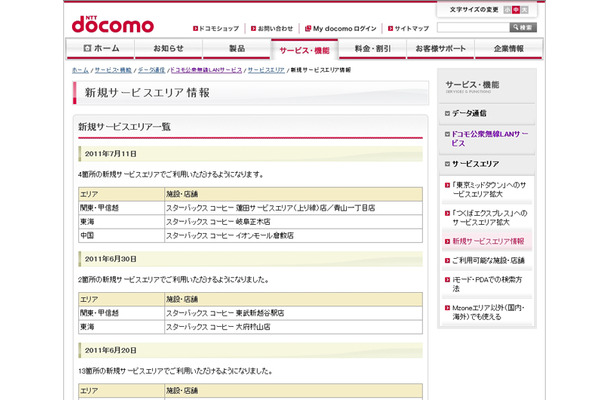Click the イオンモール倉敷店 table cell
Image resolution: width=610 pixels, height=400 pixels.
pos(293,235)
